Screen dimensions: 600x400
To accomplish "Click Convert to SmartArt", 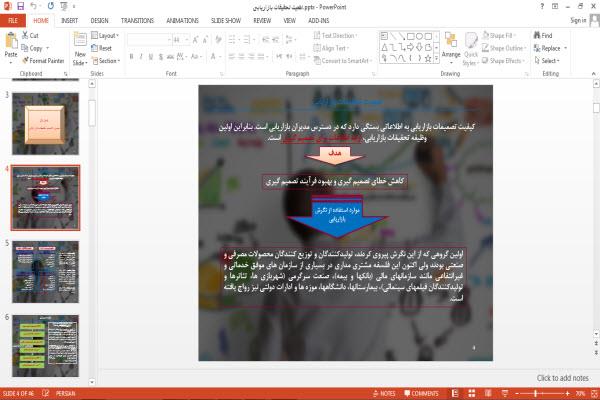I will [x=342, y=60].
